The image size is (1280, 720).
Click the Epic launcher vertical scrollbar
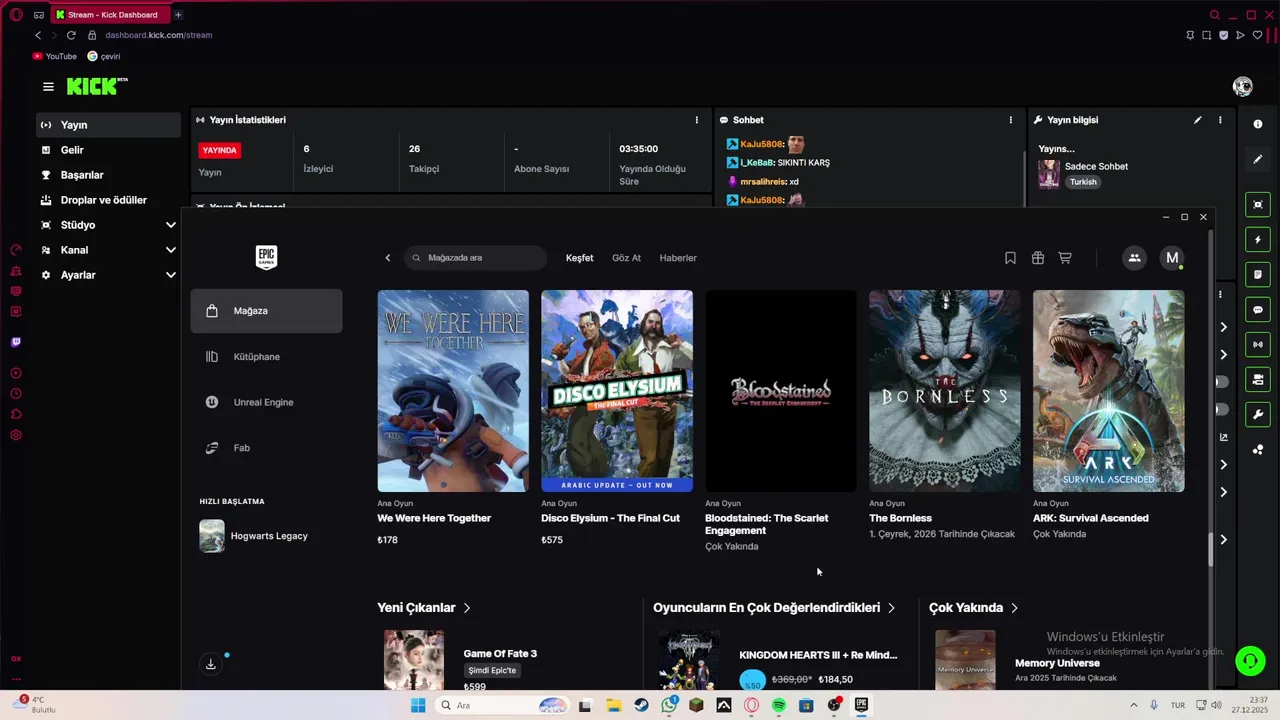[1211, 550]
